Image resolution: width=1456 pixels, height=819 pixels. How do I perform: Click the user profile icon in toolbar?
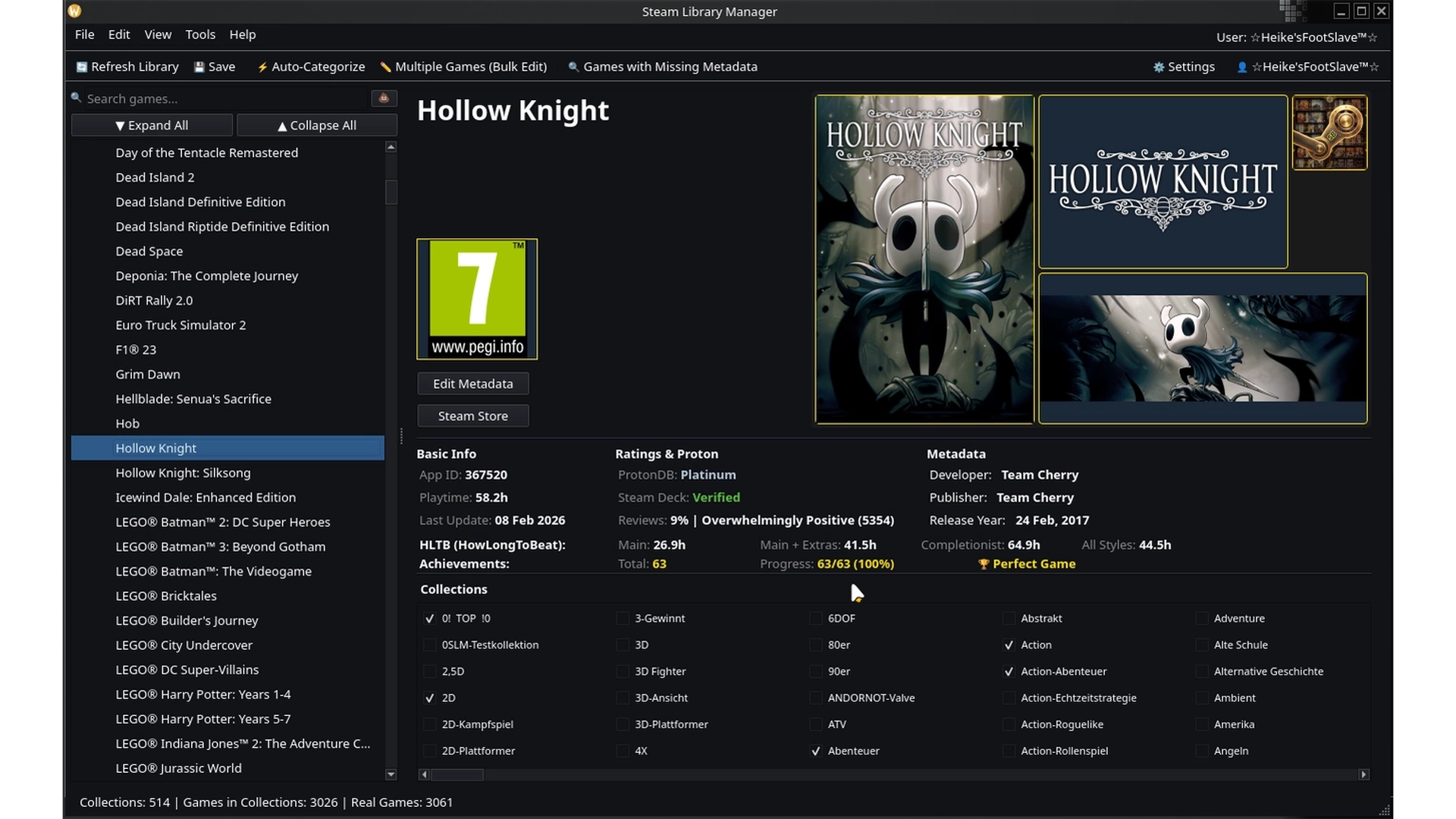click(x=1242, y=67)
